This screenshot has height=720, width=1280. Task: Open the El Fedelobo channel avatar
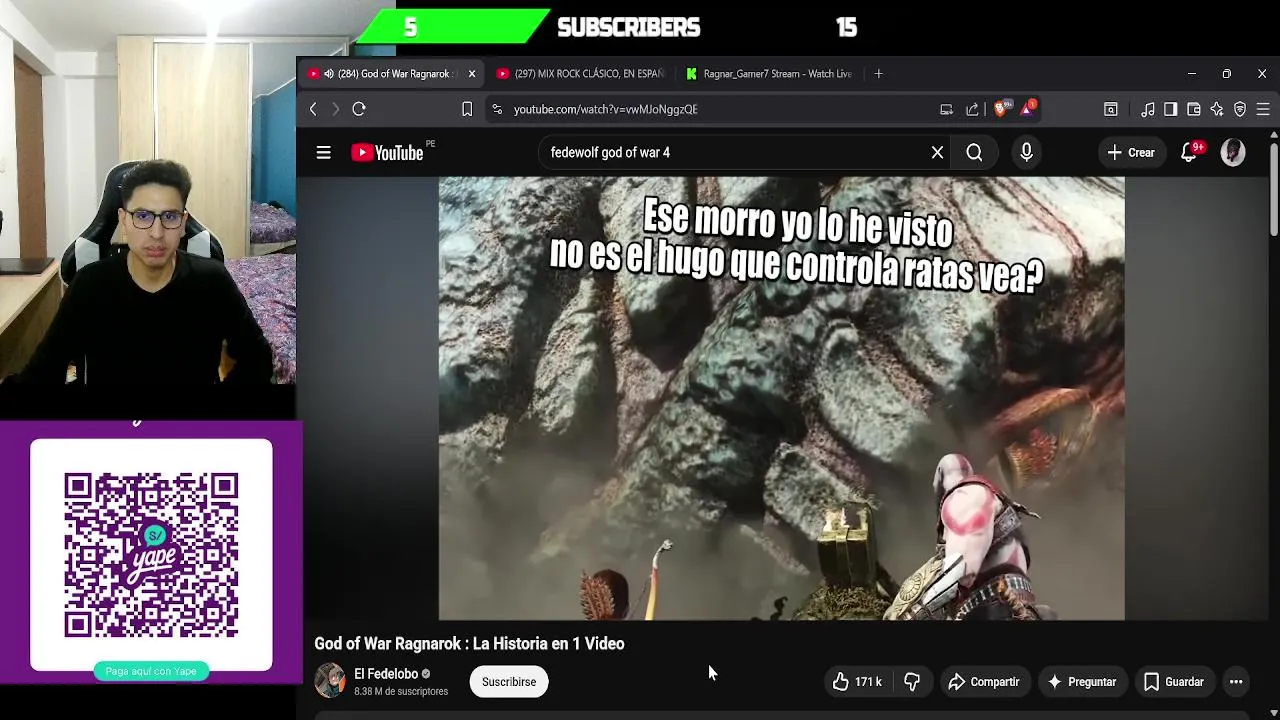[x=330, y=681]
